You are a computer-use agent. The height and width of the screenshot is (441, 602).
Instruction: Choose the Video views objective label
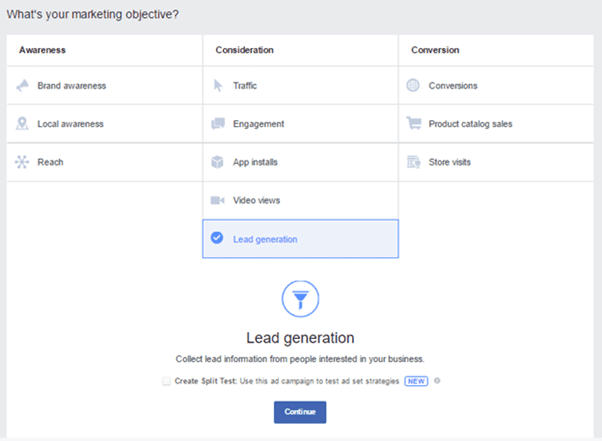click(x=256, y=200)
